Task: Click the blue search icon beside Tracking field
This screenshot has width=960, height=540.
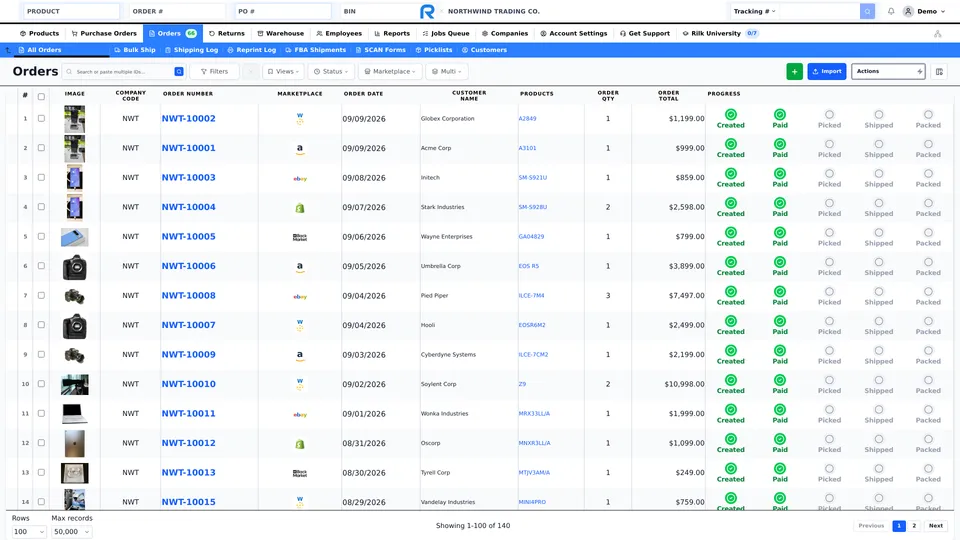Action: [x=867, y=11]
